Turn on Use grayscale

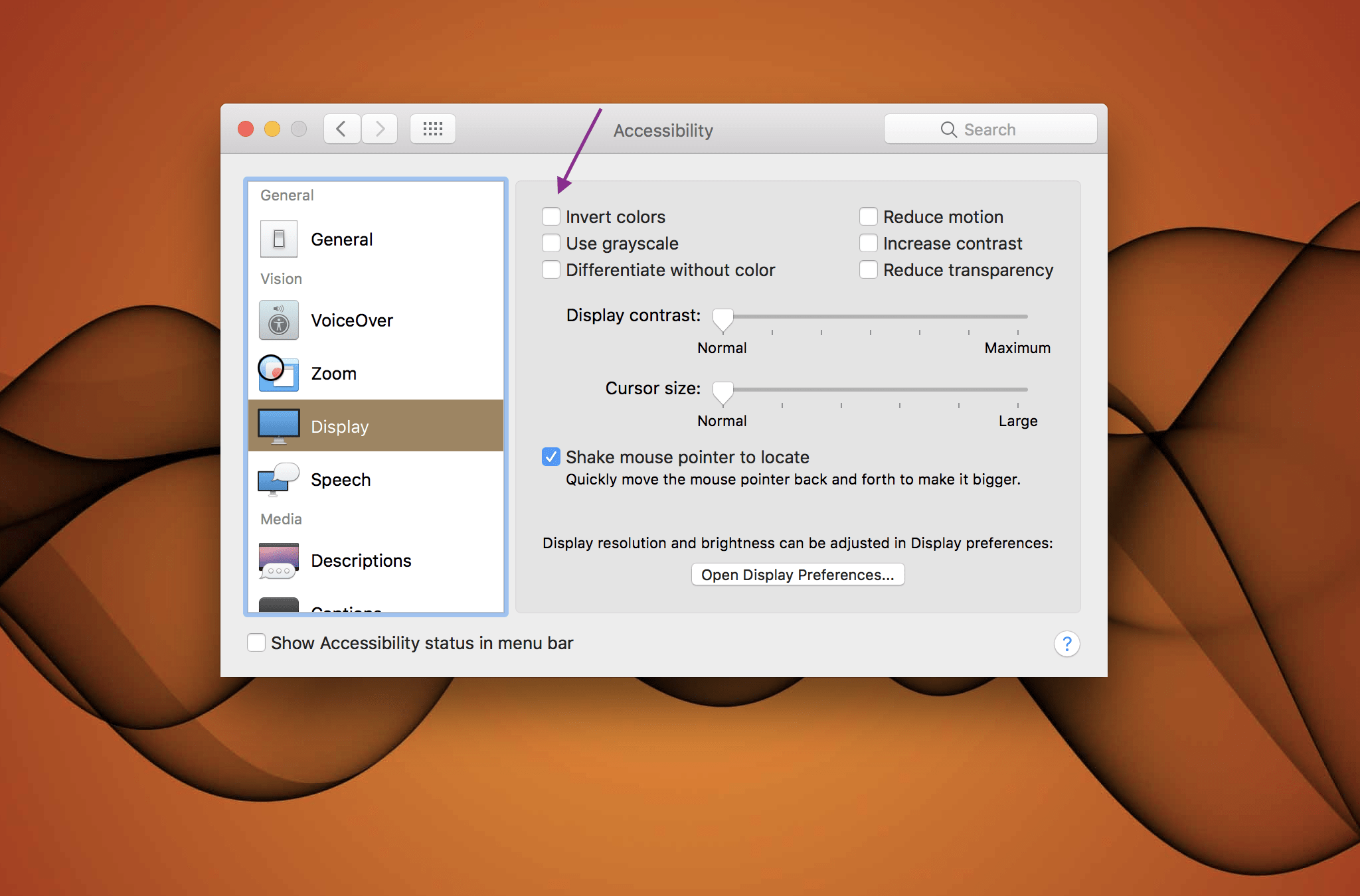(x=551, y=244)
